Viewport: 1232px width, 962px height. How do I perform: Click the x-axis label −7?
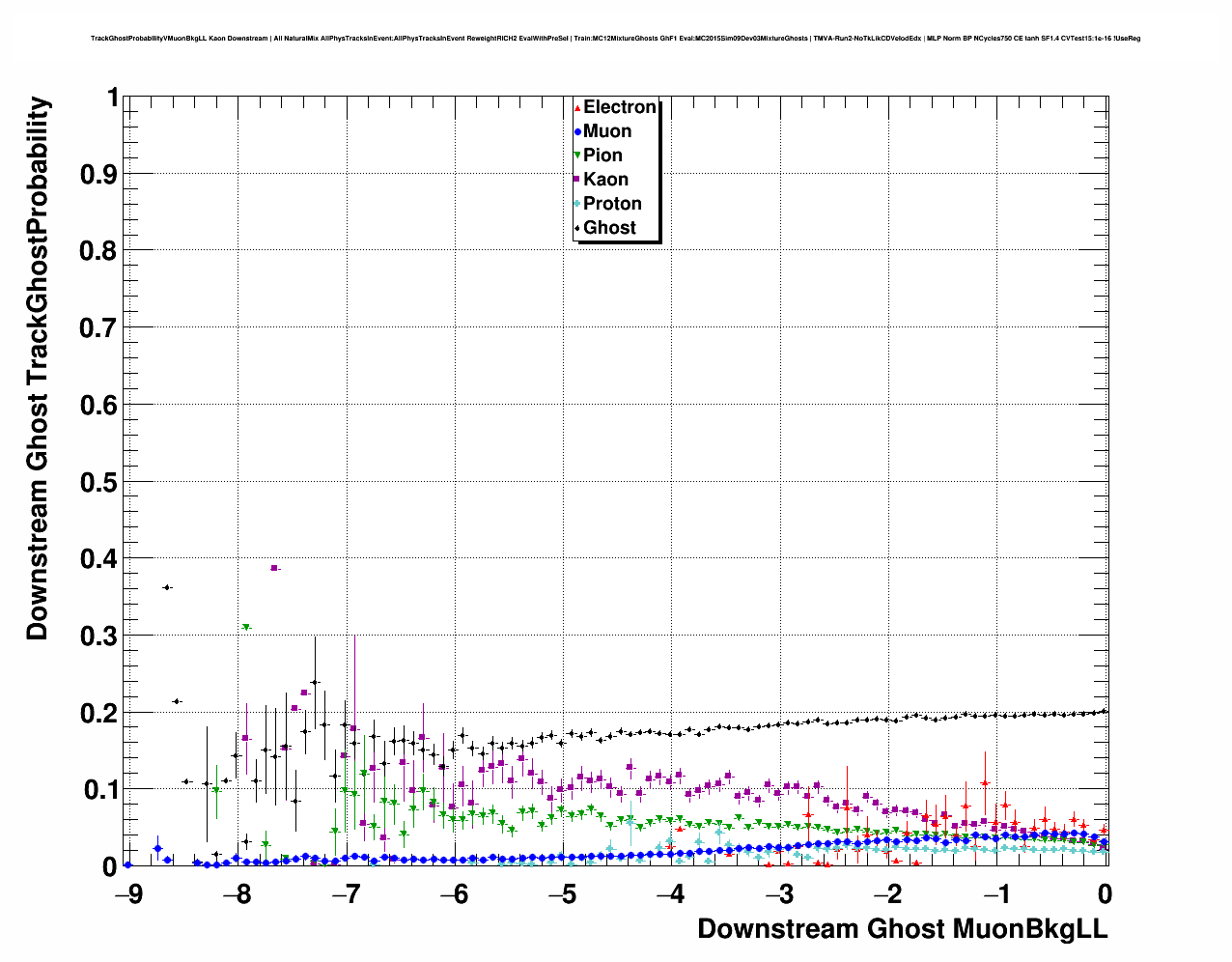(346, 891)
